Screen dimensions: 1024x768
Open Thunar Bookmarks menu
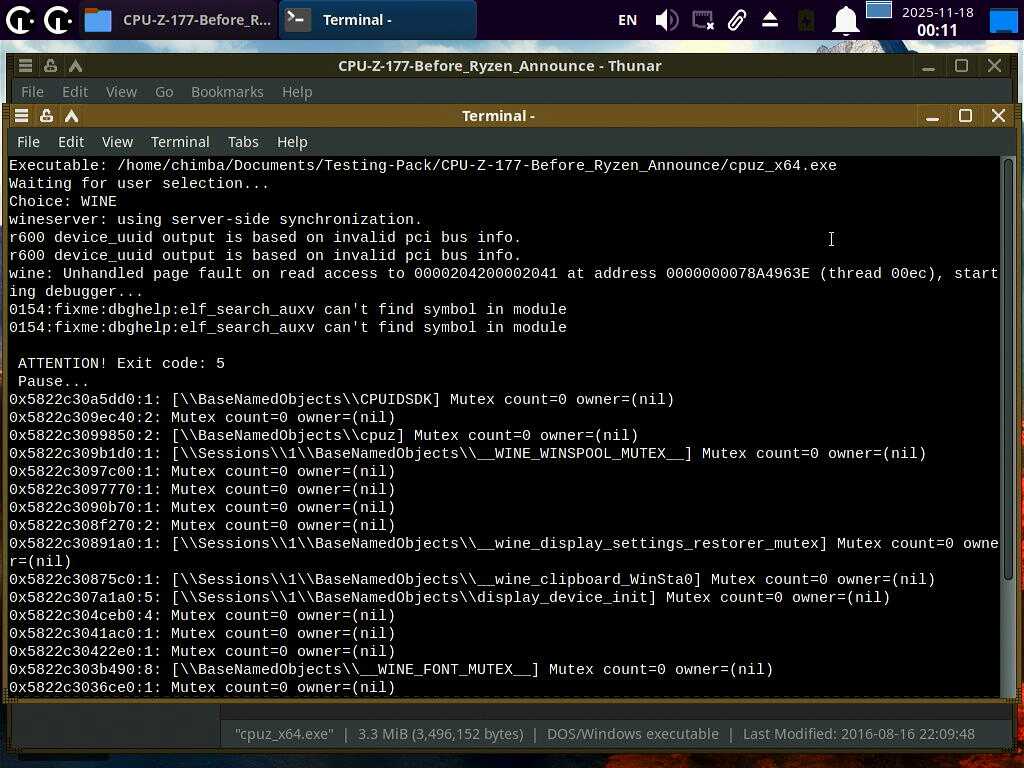tap(227, 92)
